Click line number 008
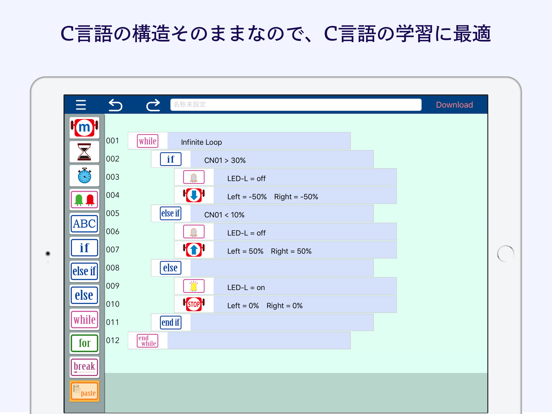The height and width of the screenshot is (414, 552). (x=113, y=268)
